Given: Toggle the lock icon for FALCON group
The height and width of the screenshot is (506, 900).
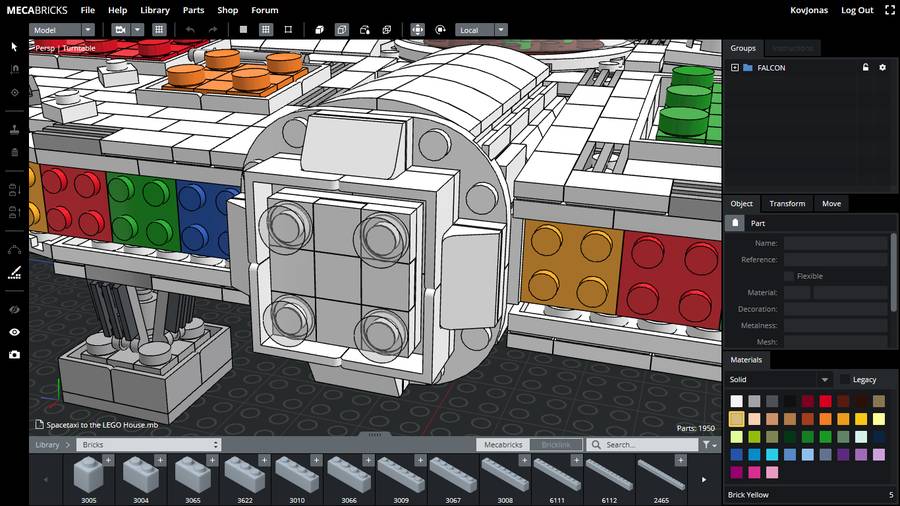Looking at the screenshot, I should click(x=866, y=68).
